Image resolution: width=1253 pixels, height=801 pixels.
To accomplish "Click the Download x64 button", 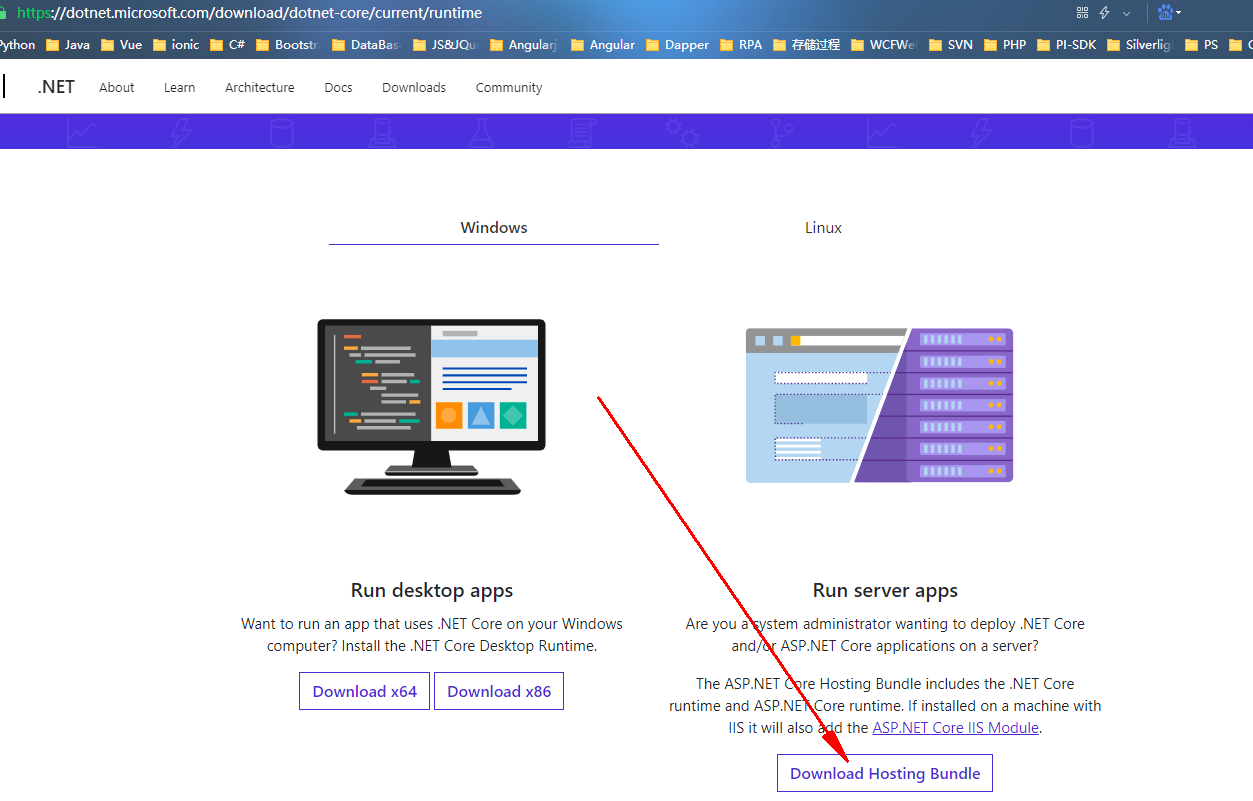I will click(365, 691).
